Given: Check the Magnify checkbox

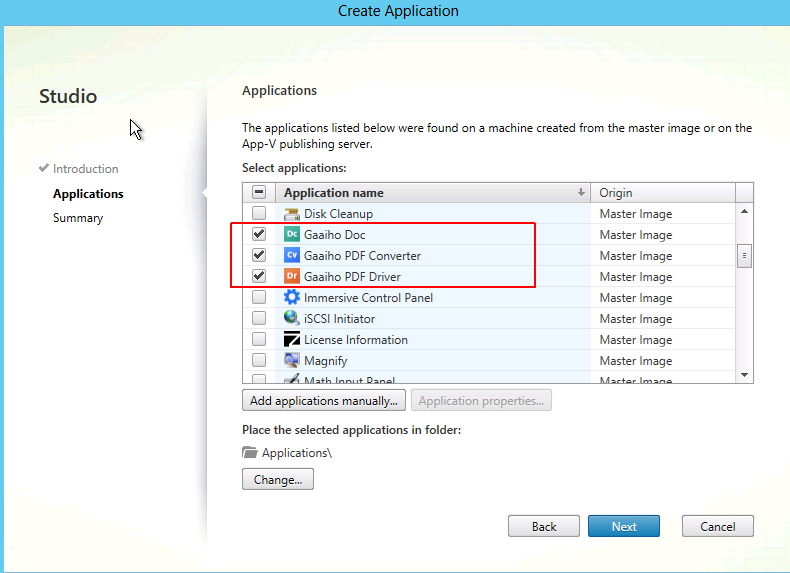Looking at the screenshot, I should tap(259, 360).
